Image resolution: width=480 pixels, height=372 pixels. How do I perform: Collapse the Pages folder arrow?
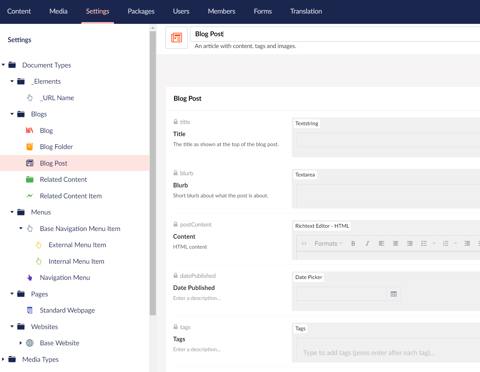12,294
